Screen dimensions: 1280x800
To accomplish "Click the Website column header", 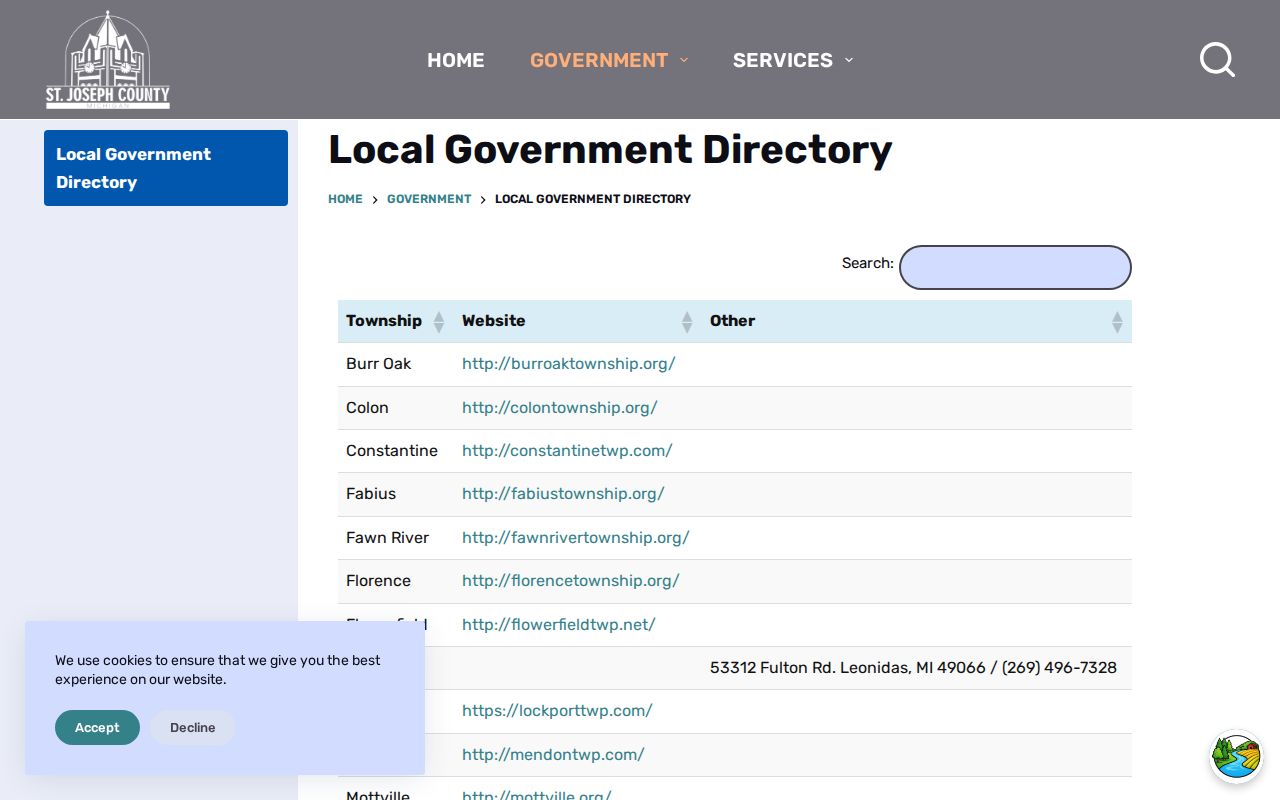I will (x=578, y=321).
